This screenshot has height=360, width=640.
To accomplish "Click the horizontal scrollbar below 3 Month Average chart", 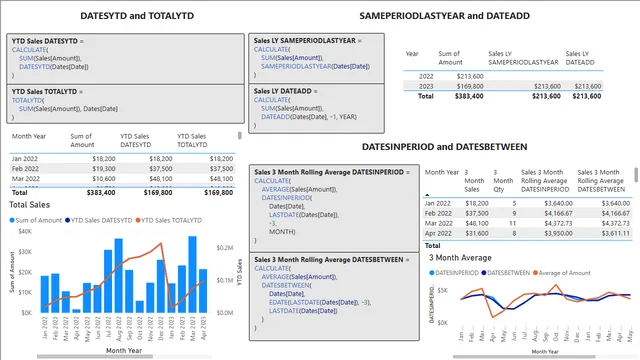I will click(x=524, y=357).
